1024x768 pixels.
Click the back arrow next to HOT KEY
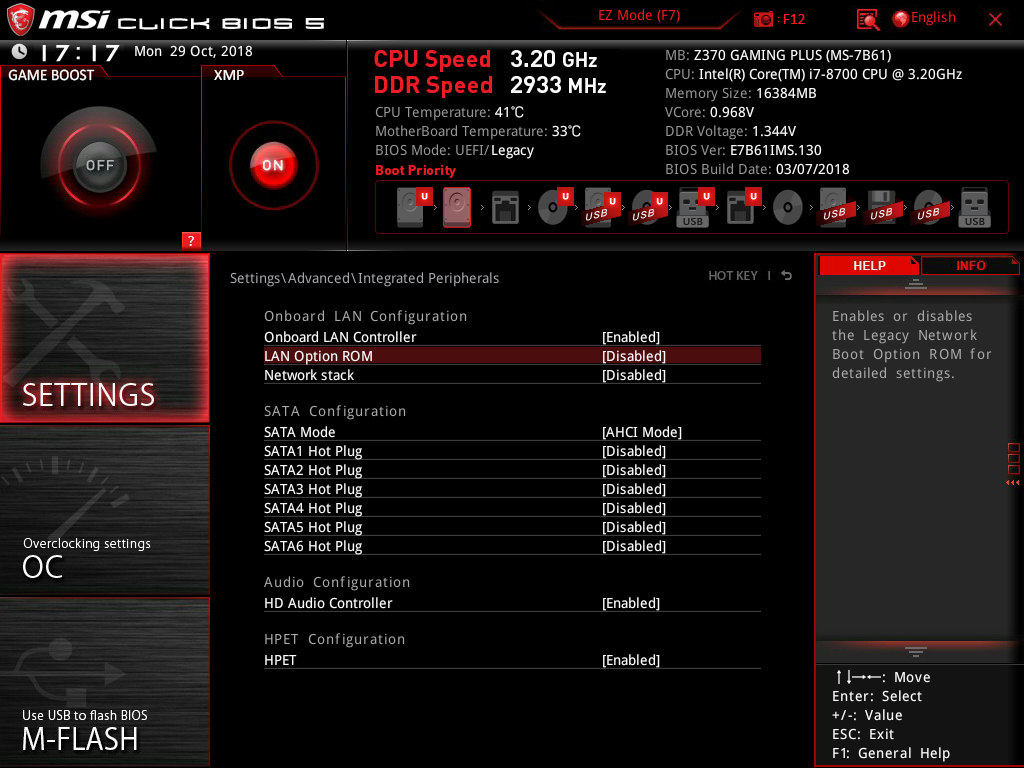coord(787,276)
